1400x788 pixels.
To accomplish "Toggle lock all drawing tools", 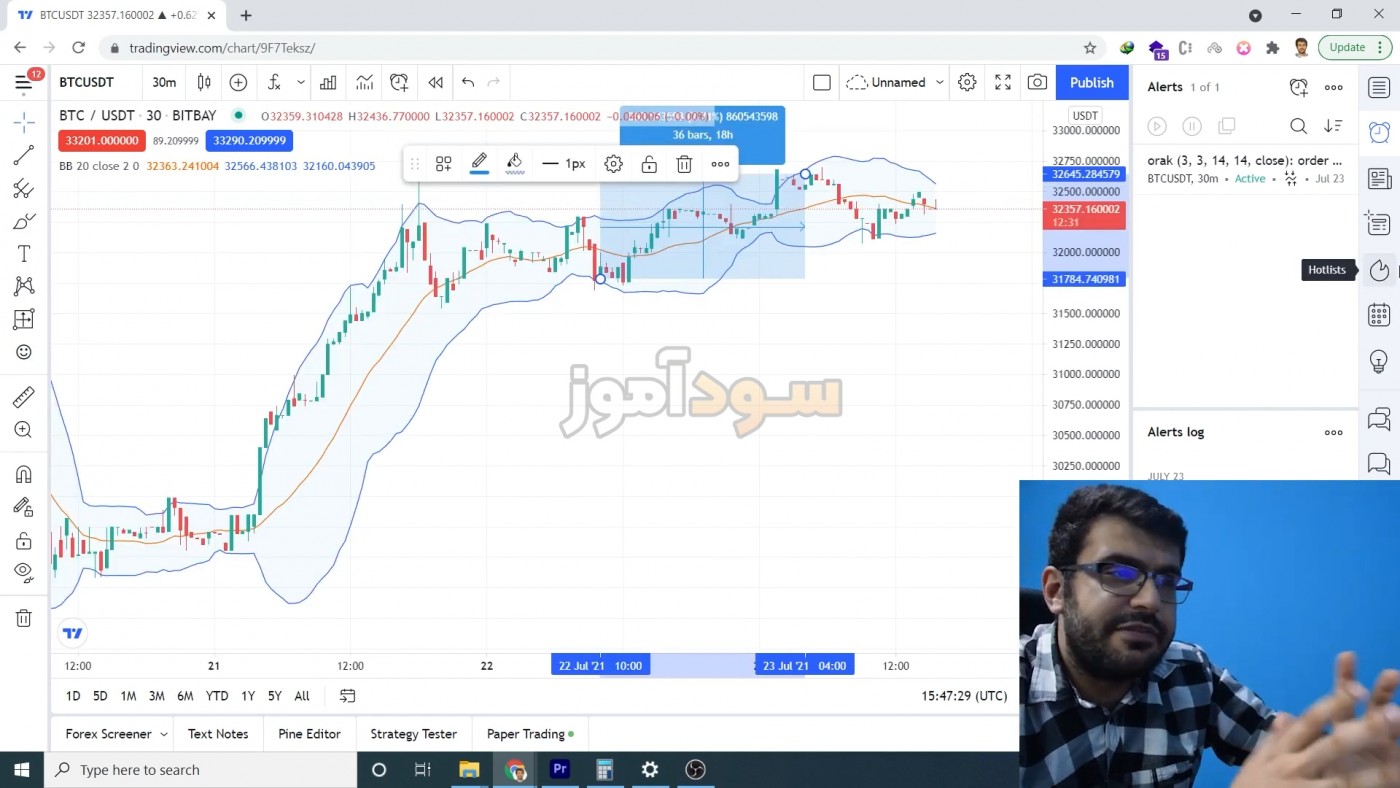I will point(24,540).
